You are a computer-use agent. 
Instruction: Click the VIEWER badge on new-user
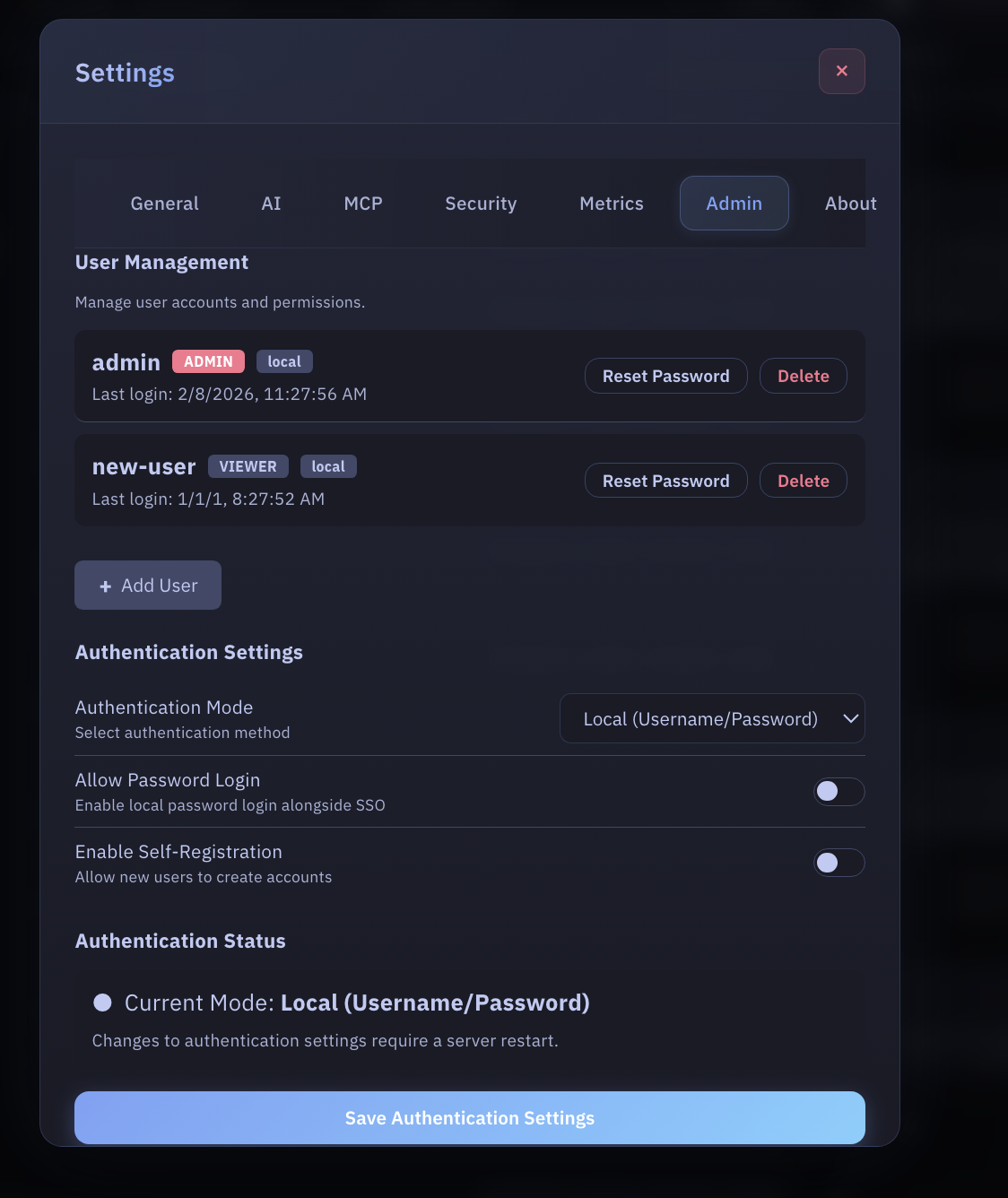(248, 465)
